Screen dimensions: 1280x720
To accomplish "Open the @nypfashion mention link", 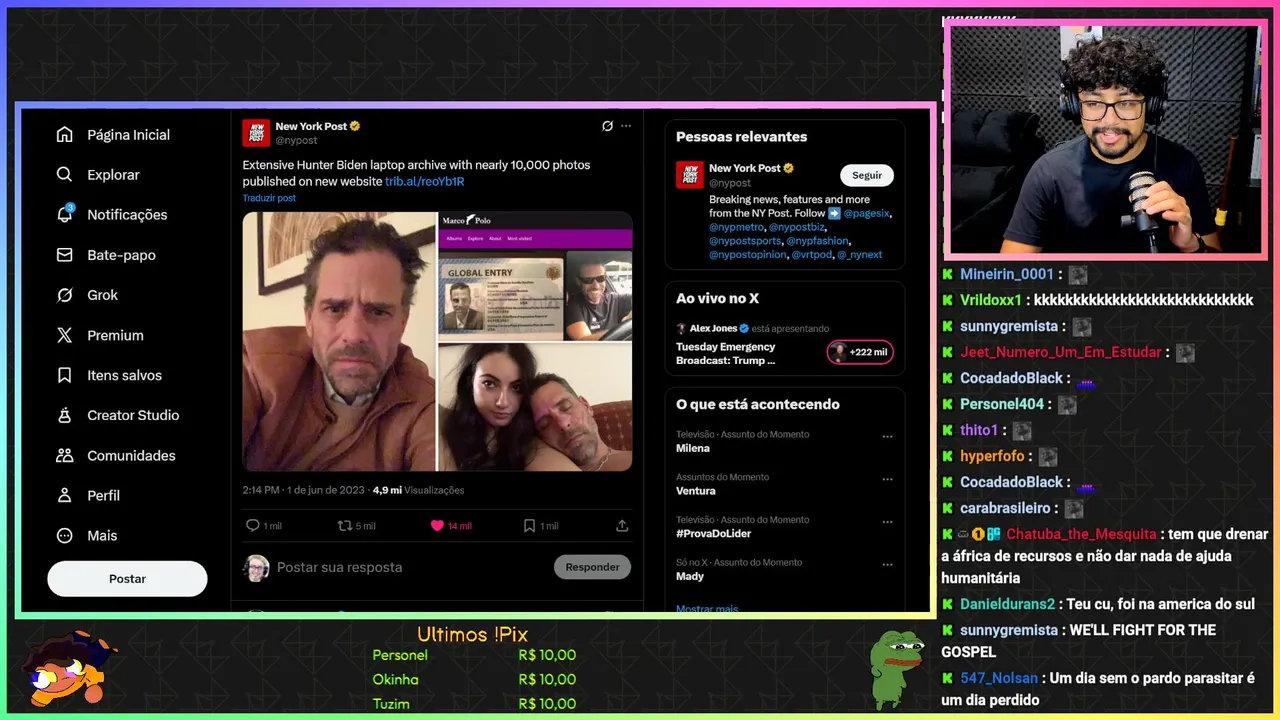I will click(x=819, y=241).
